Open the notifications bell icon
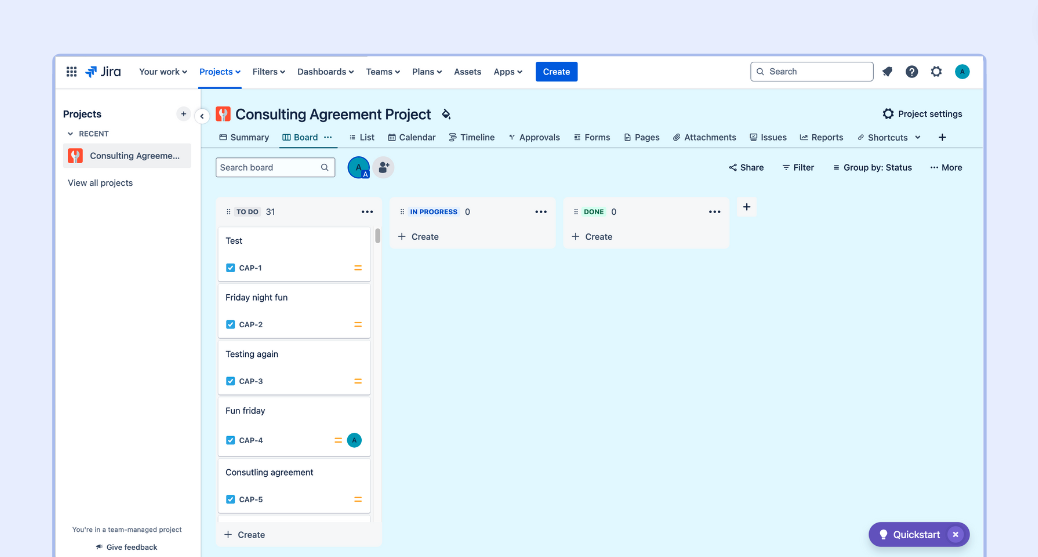Screen dimensions: 1038x557 [887, 72]
